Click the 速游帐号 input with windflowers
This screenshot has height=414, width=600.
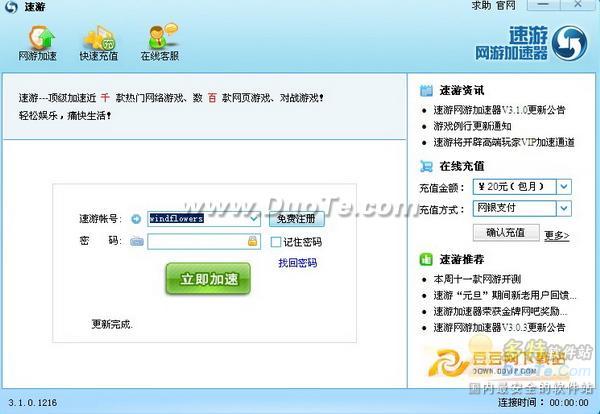204,219
